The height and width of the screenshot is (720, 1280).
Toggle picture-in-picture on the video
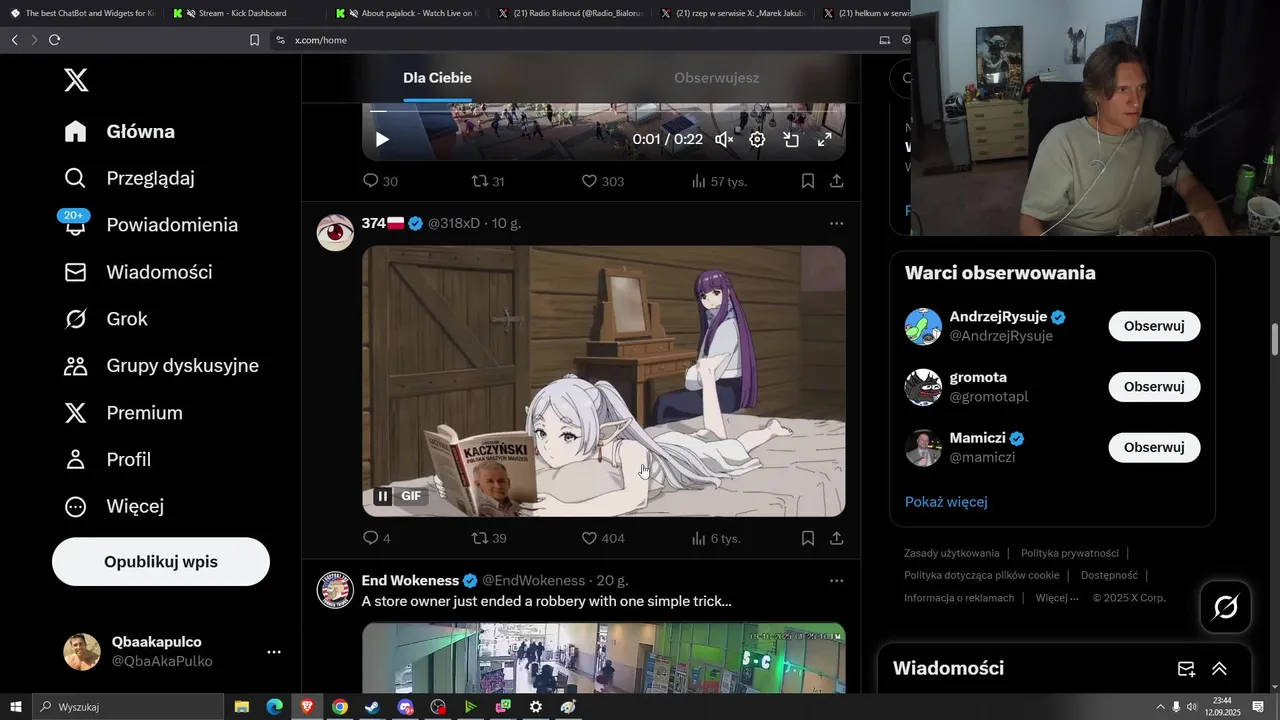(791, 140)
